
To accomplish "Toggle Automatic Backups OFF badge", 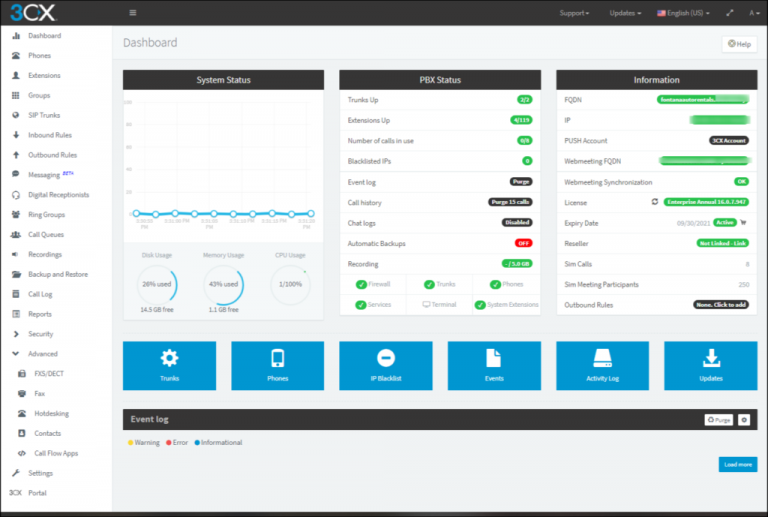I will pyautogui.click(x=523, y=243).
